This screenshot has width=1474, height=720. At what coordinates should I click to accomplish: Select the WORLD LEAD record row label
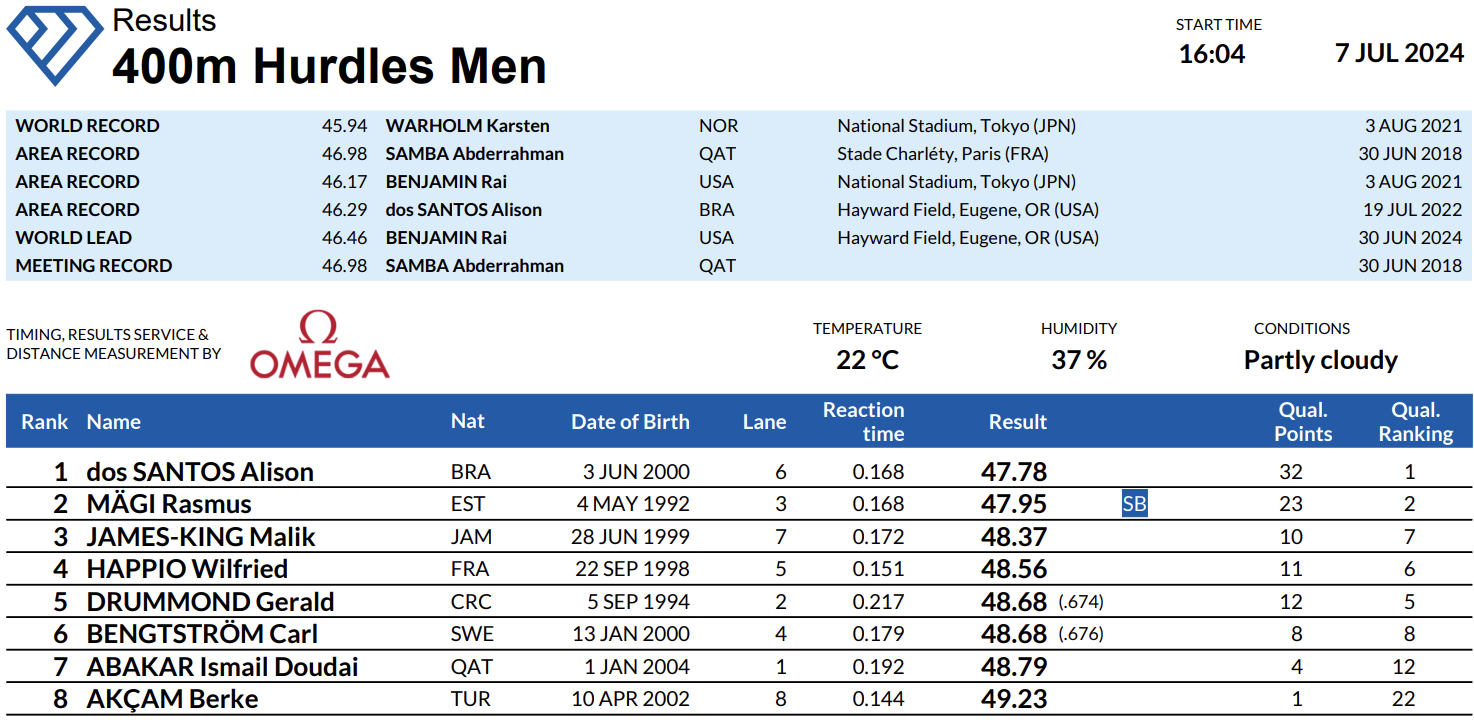coord(74,238)
